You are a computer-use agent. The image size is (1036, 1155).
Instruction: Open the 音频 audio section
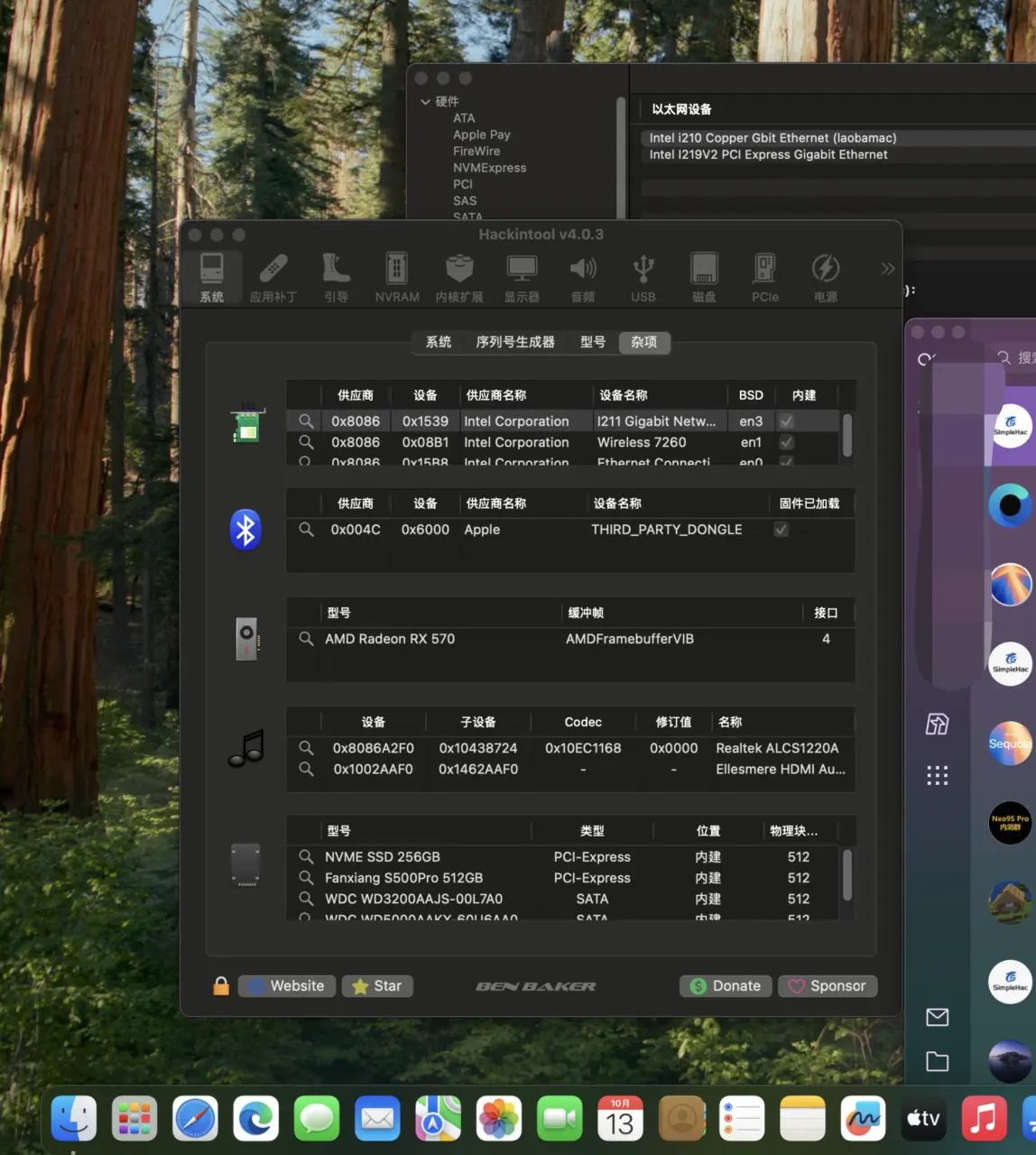[583, 277]
